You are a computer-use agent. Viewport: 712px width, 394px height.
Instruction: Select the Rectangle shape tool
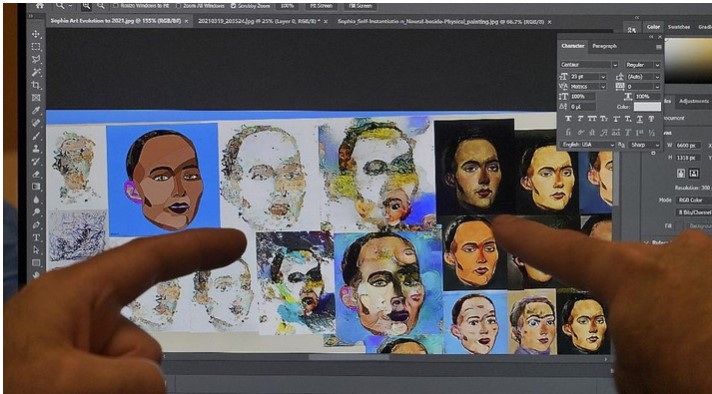coord(36,263)
